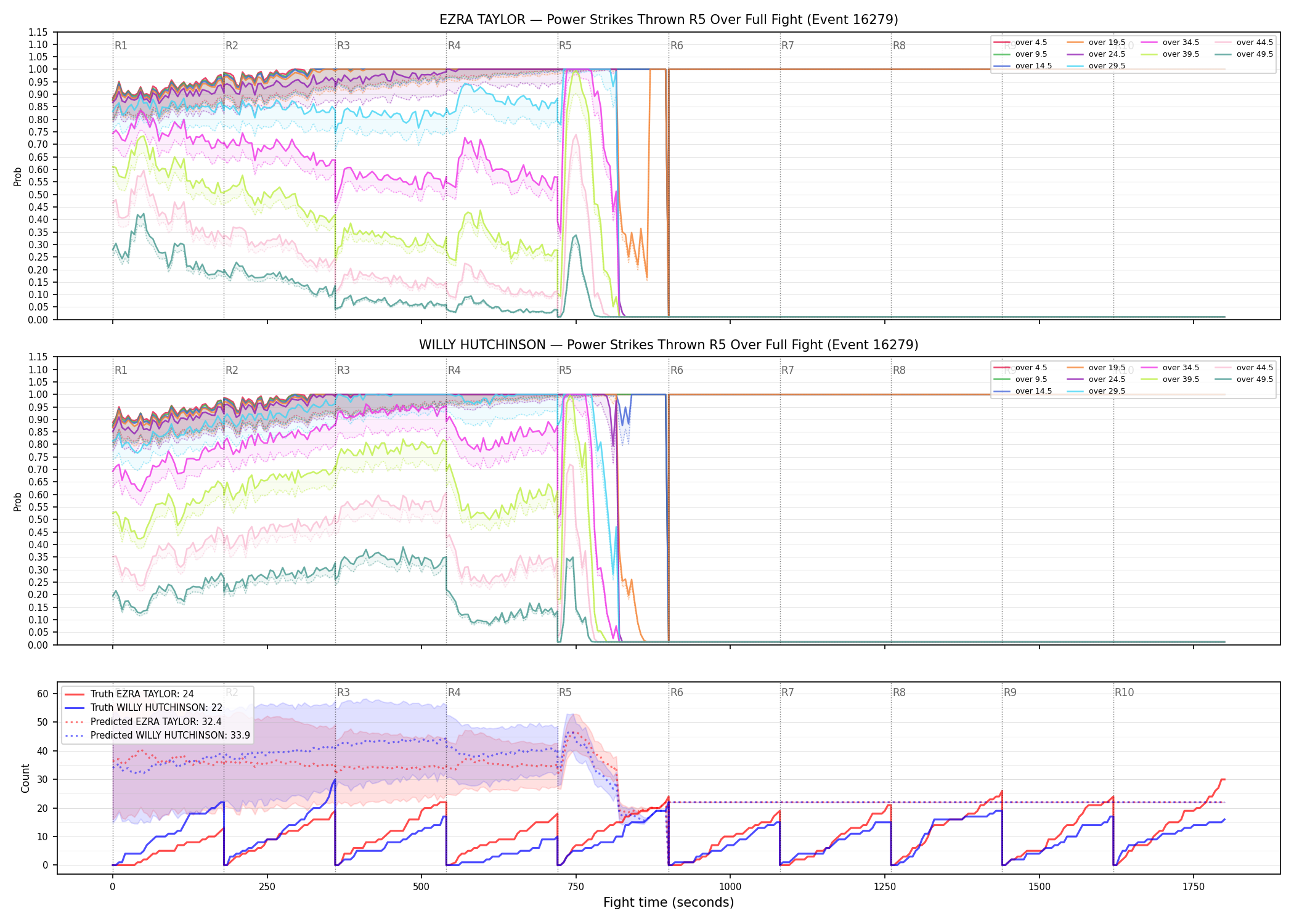Click 'over 19.5' legend entry in middle chart
Viewport: 1294px width, 924px height.
click(x=1096, y=368)
